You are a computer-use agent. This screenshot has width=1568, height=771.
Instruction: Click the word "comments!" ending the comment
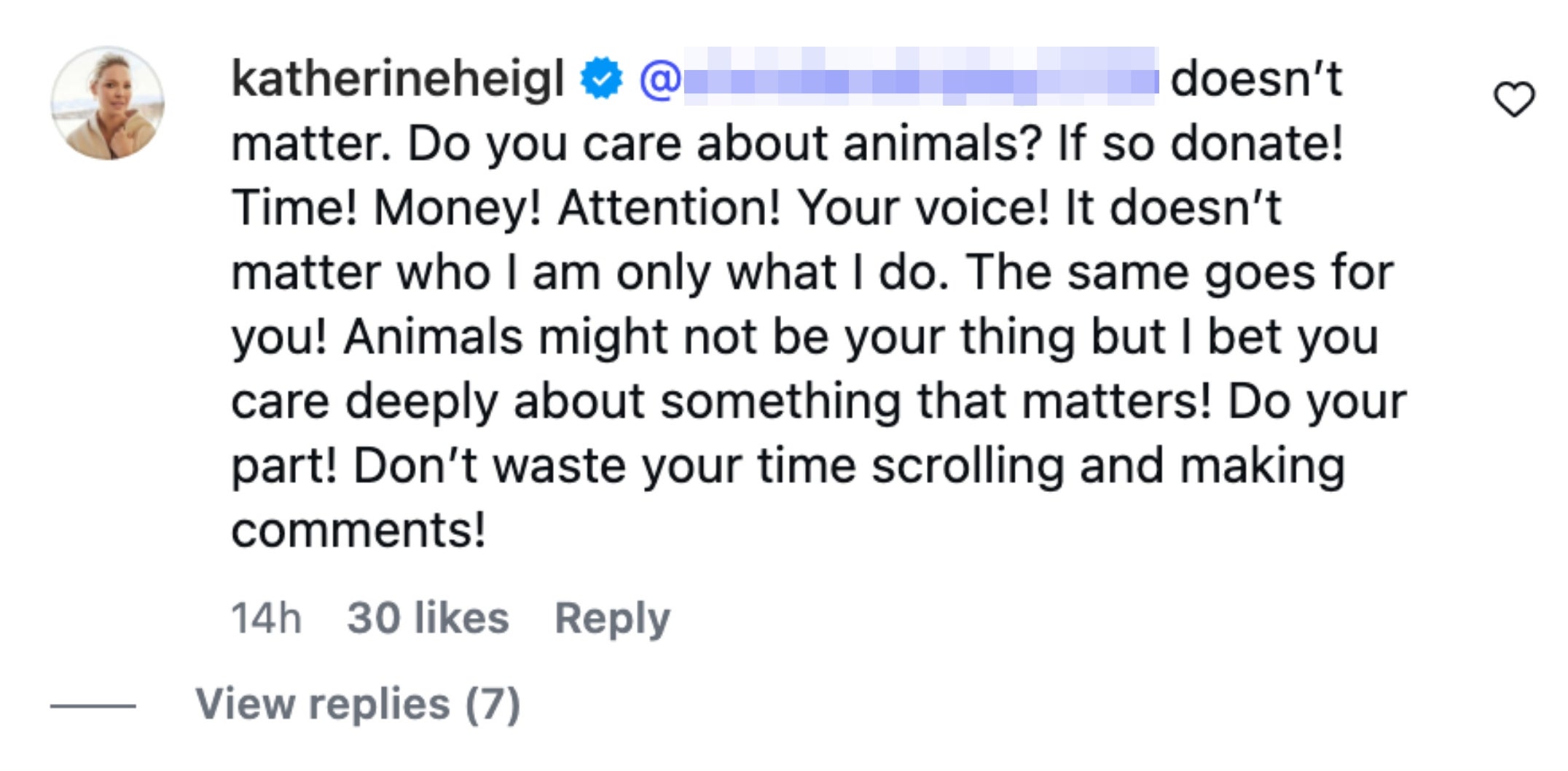pyautogui.click(x=358, y=530)
